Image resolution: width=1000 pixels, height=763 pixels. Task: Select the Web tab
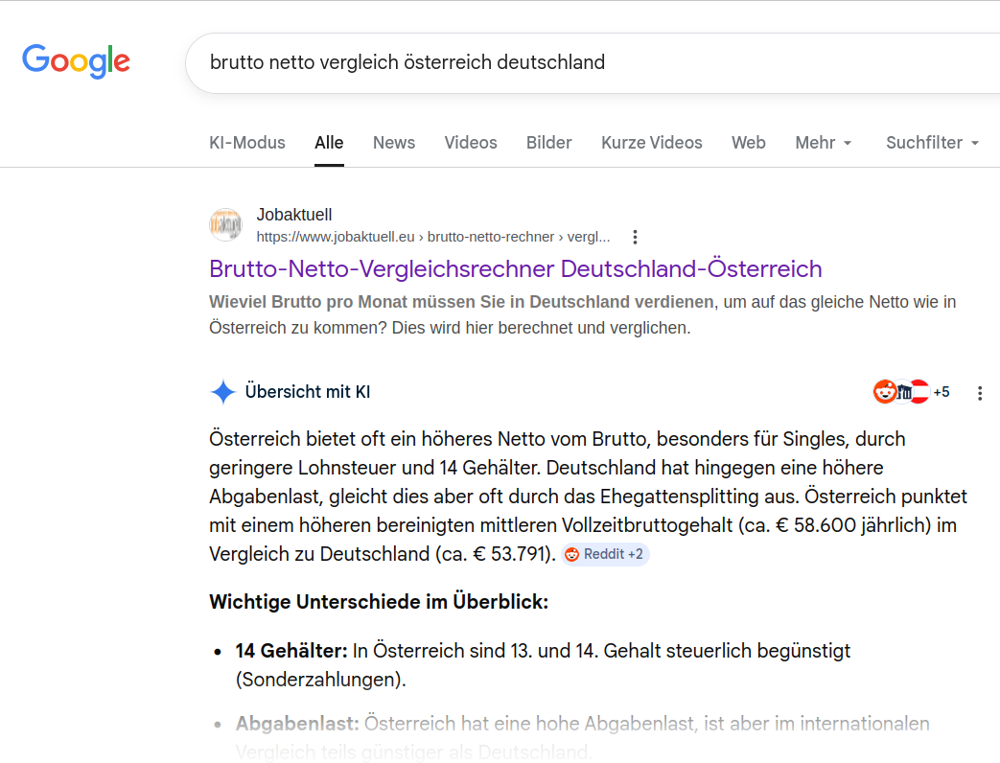pos(749,143)
